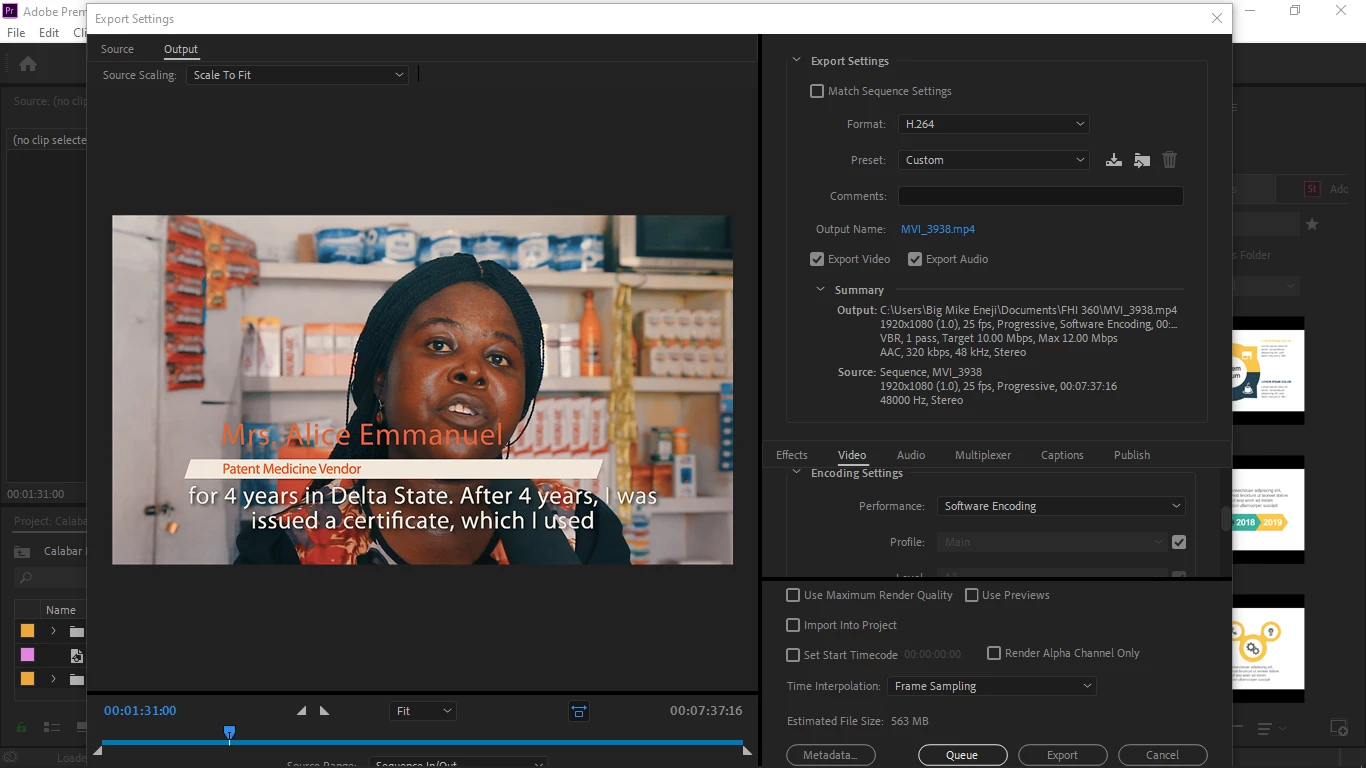Click the timeline end out-point marker

747,750
